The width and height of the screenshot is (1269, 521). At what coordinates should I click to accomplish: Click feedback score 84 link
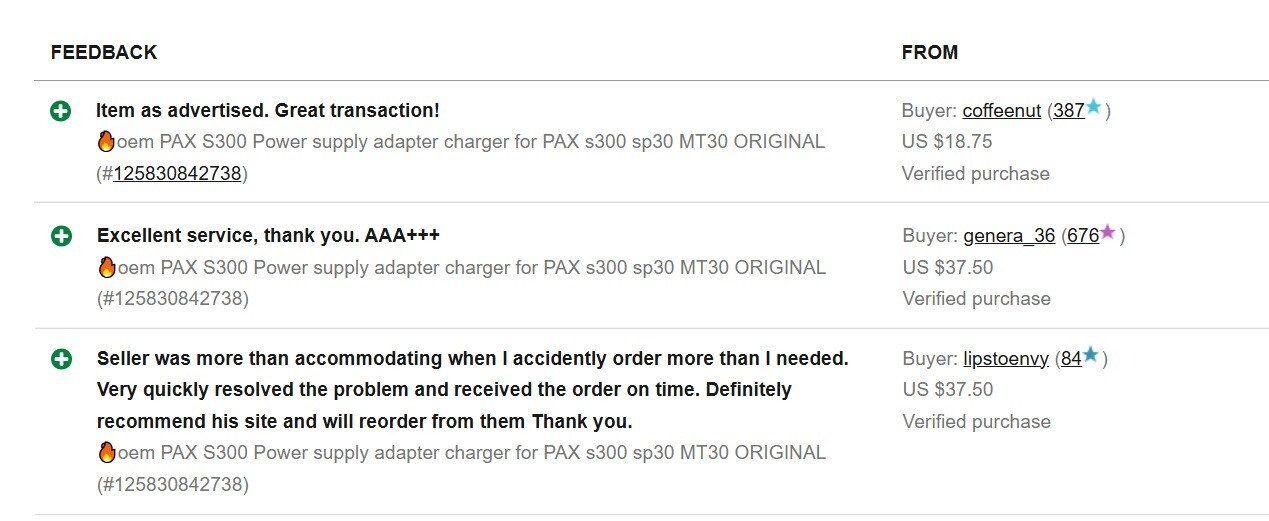(1072, 359)
